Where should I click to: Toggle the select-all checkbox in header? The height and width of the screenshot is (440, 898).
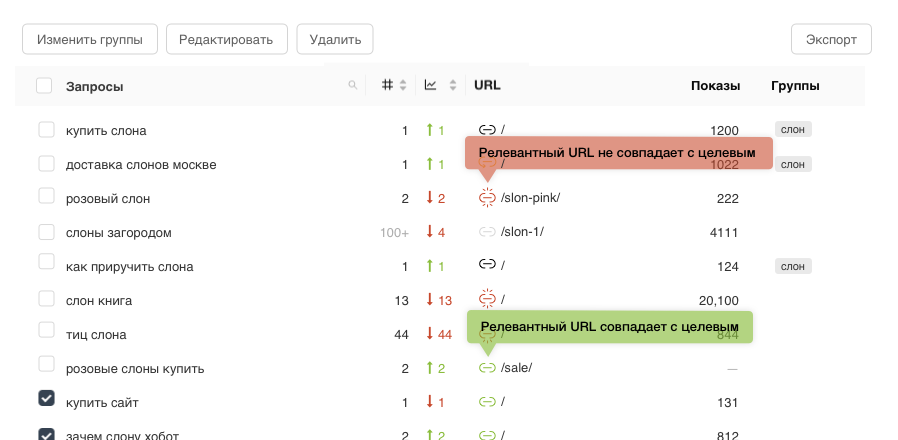[44, 85]
